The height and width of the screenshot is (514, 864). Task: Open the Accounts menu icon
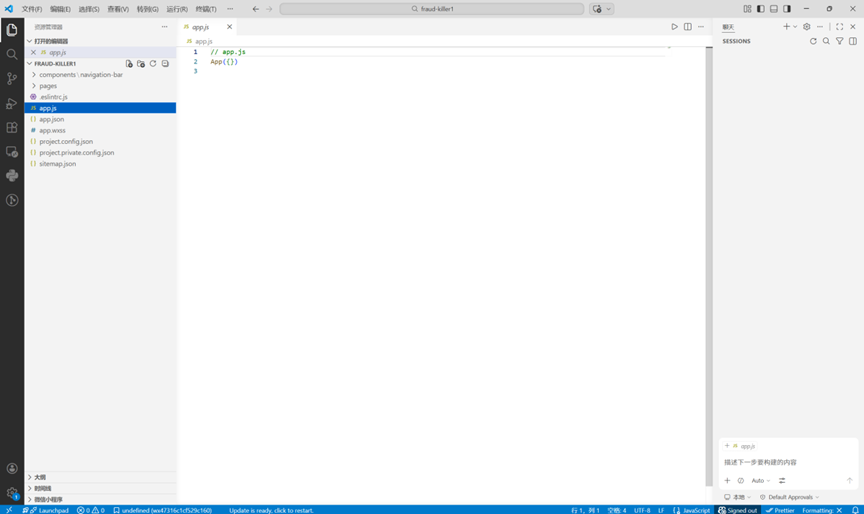[x=12, y=468]
